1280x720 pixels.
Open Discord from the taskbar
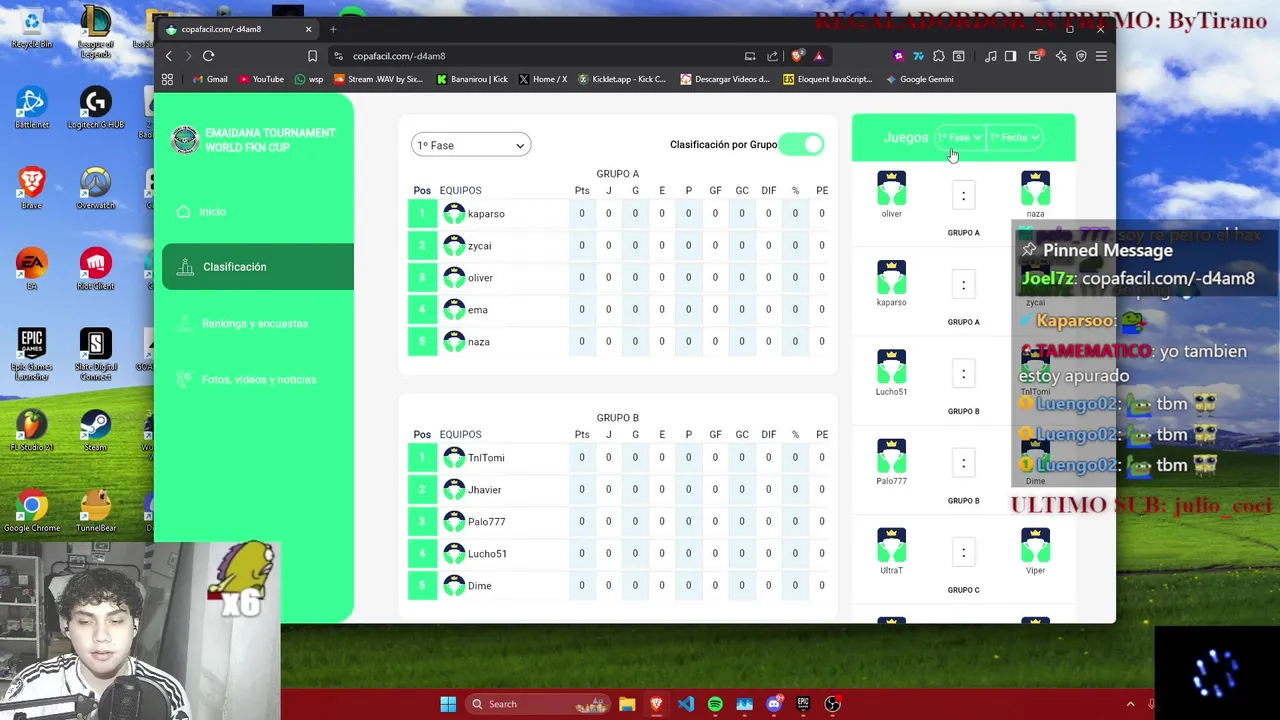click(x=774, y=704)
